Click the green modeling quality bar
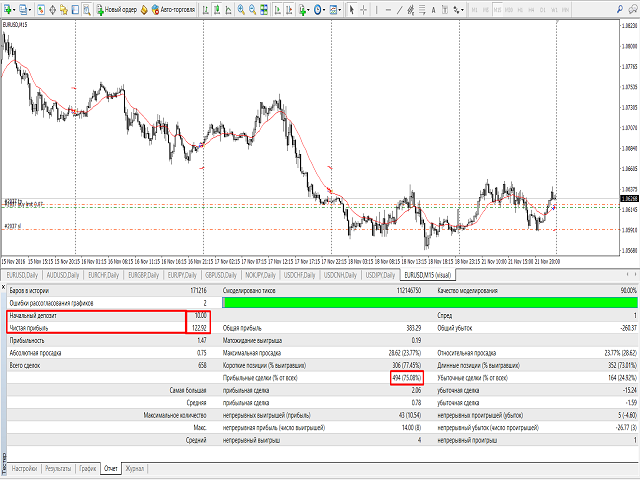The width and height of the screenshot is (640, 480). tap(430, 302)
